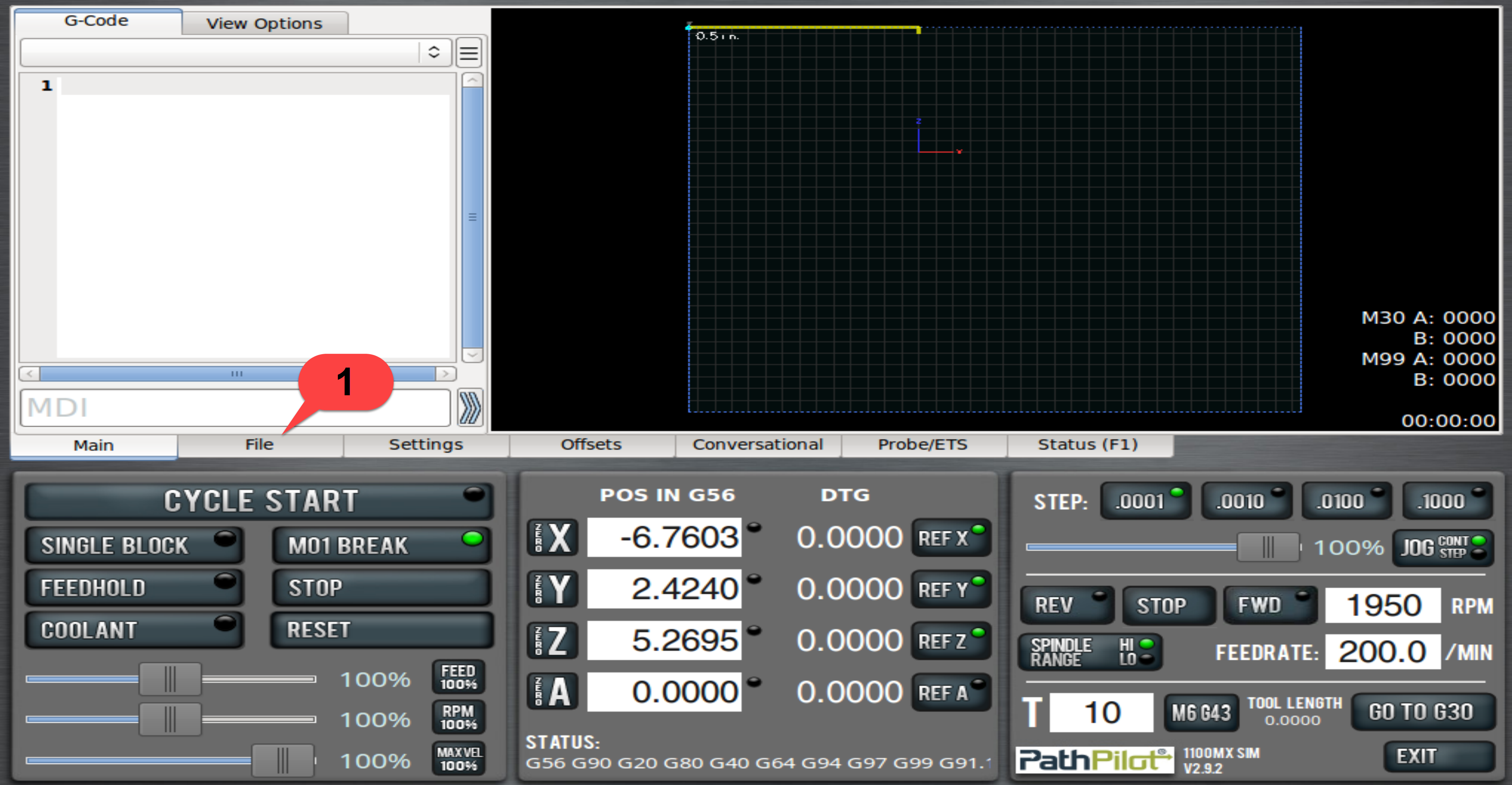Switch to the File tab

point(259,444)
